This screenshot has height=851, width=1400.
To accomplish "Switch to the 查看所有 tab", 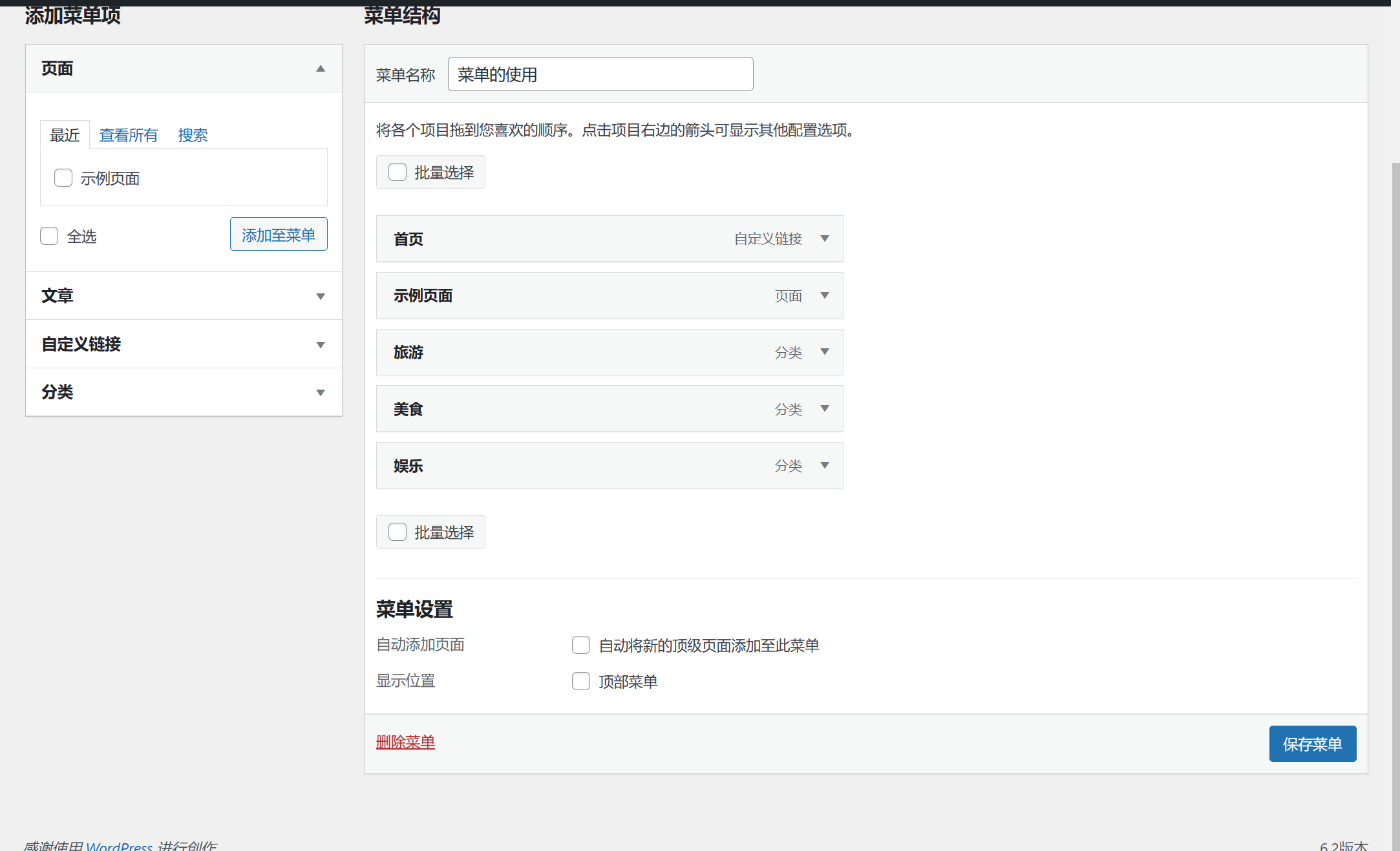I will coord(129,135).
